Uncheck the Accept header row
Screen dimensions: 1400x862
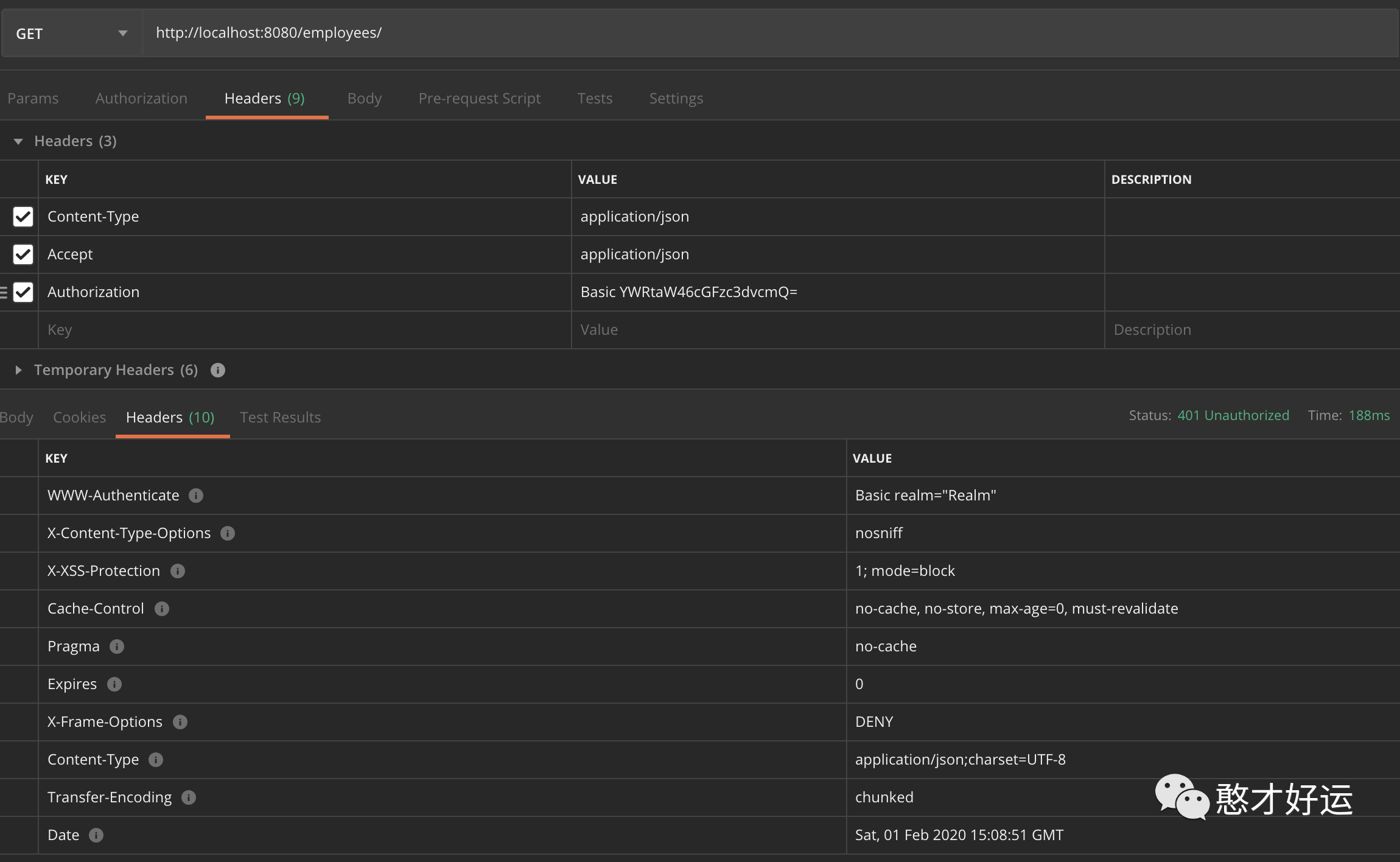tap(23, 254)
